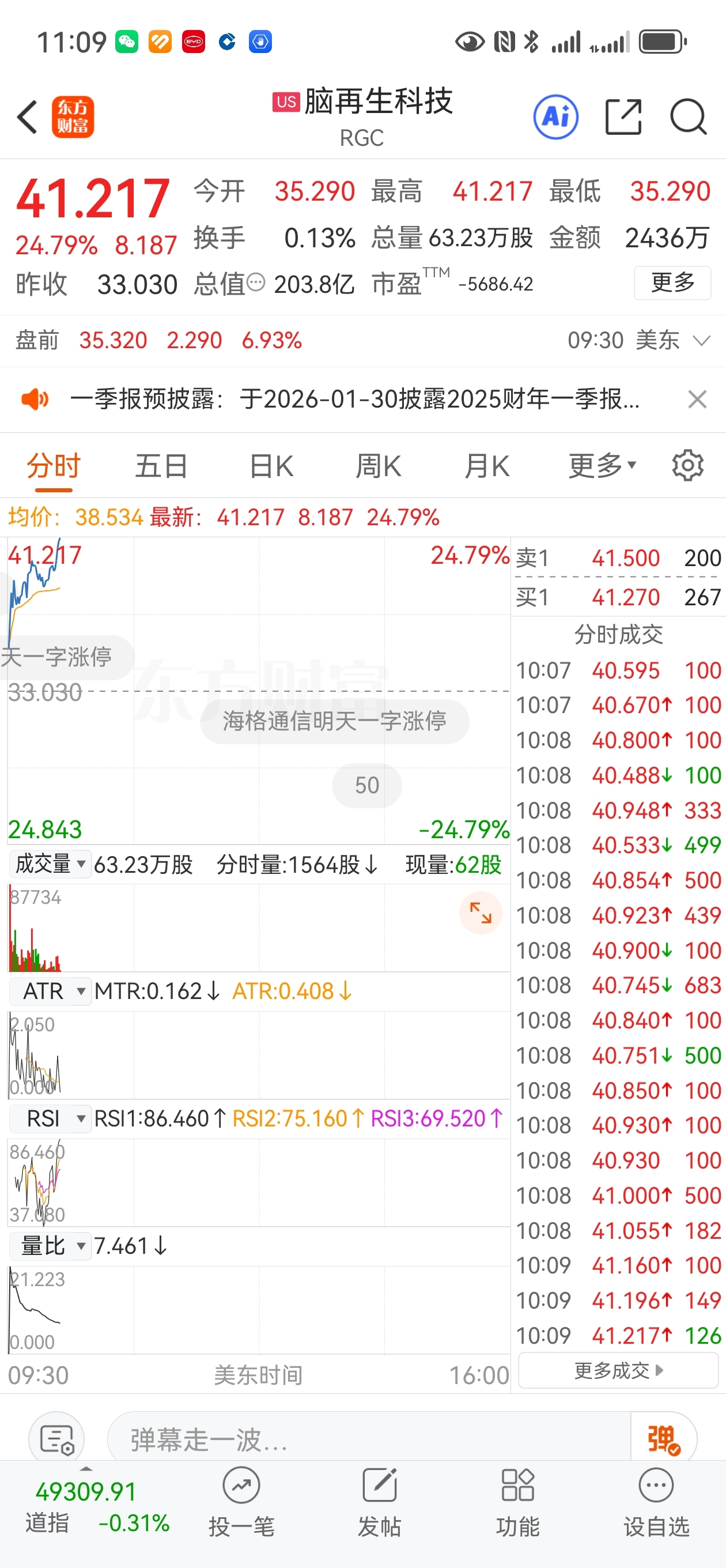Open the search magnifier icon
The width and height of the screenshot is (726, 1568).
[689, 116]
